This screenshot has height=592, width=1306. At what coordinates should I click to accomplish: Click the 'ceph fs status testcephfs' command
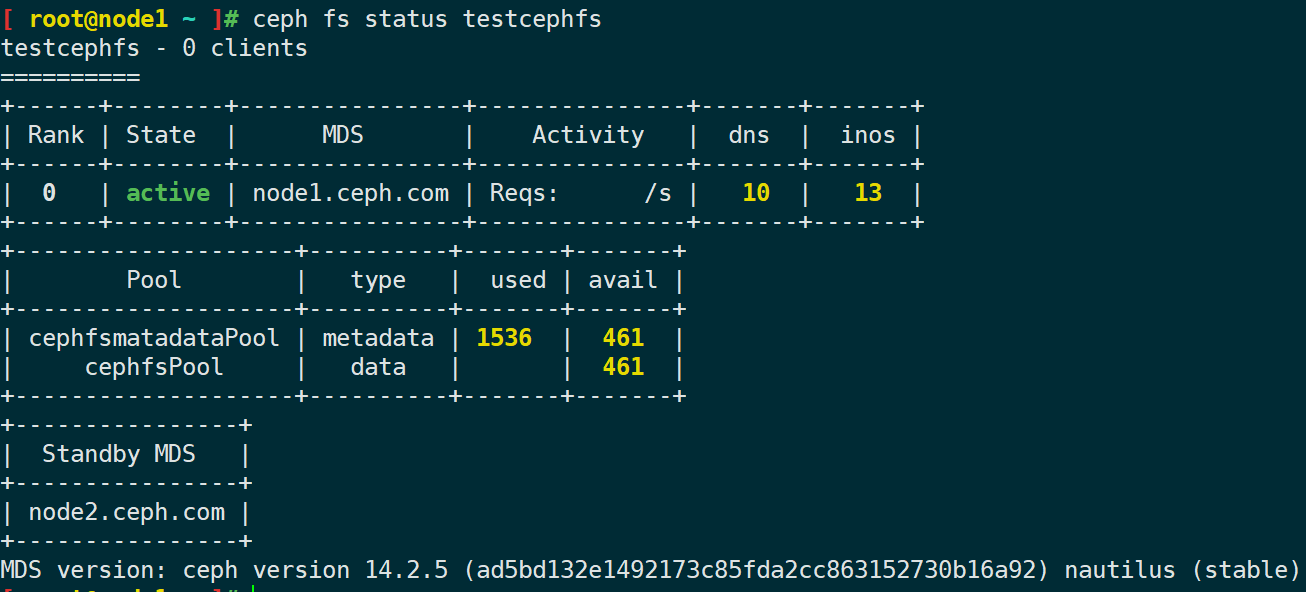coord(427,19)
